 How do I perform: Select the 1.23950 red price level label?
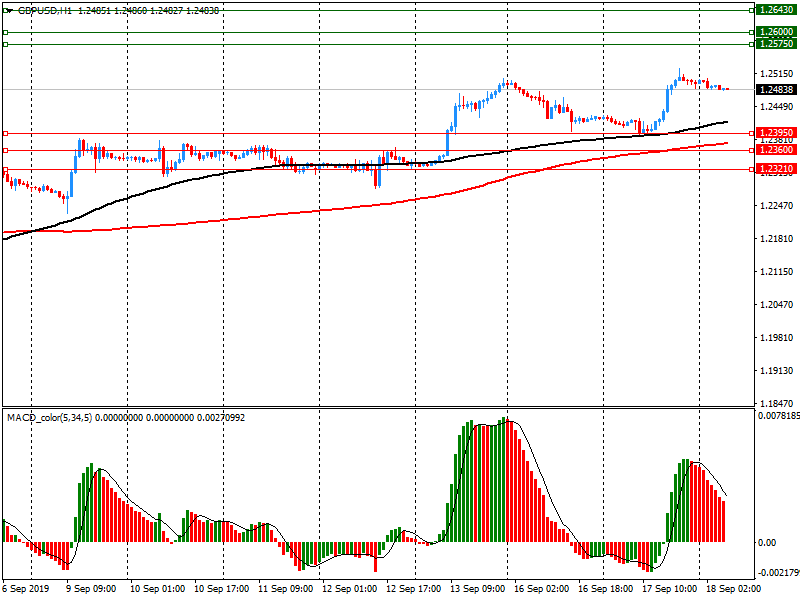(776, 133)
